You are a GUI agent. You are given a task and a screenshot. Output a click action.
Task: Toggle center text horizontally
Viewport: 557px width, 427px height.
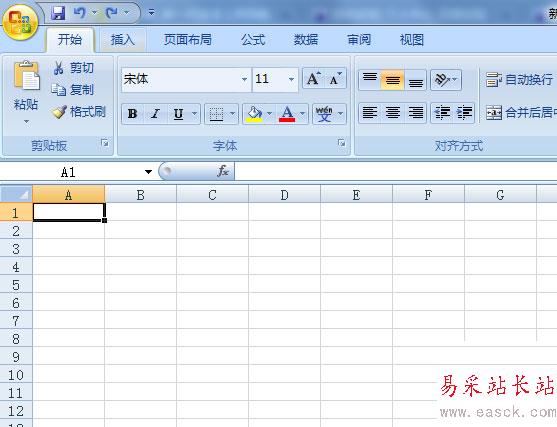(393, 113)
